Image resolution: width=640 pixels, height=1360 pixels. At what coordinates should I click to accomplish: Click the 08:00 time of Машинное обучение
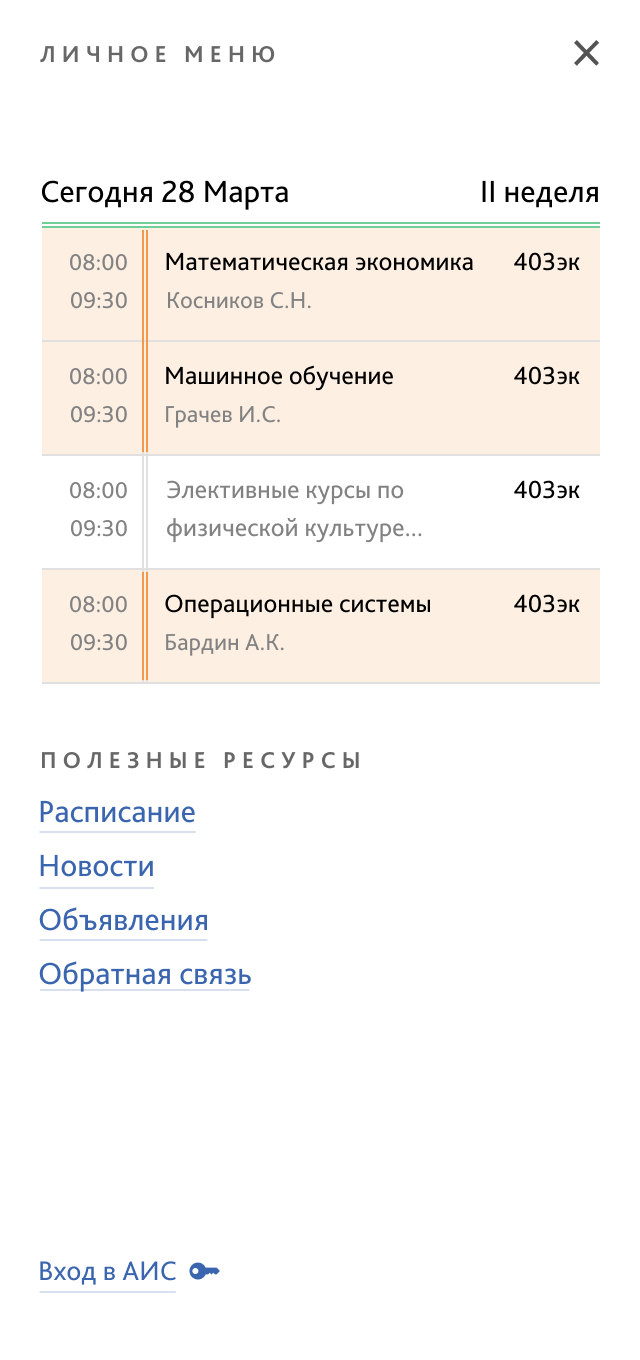[x=99, y=376]
